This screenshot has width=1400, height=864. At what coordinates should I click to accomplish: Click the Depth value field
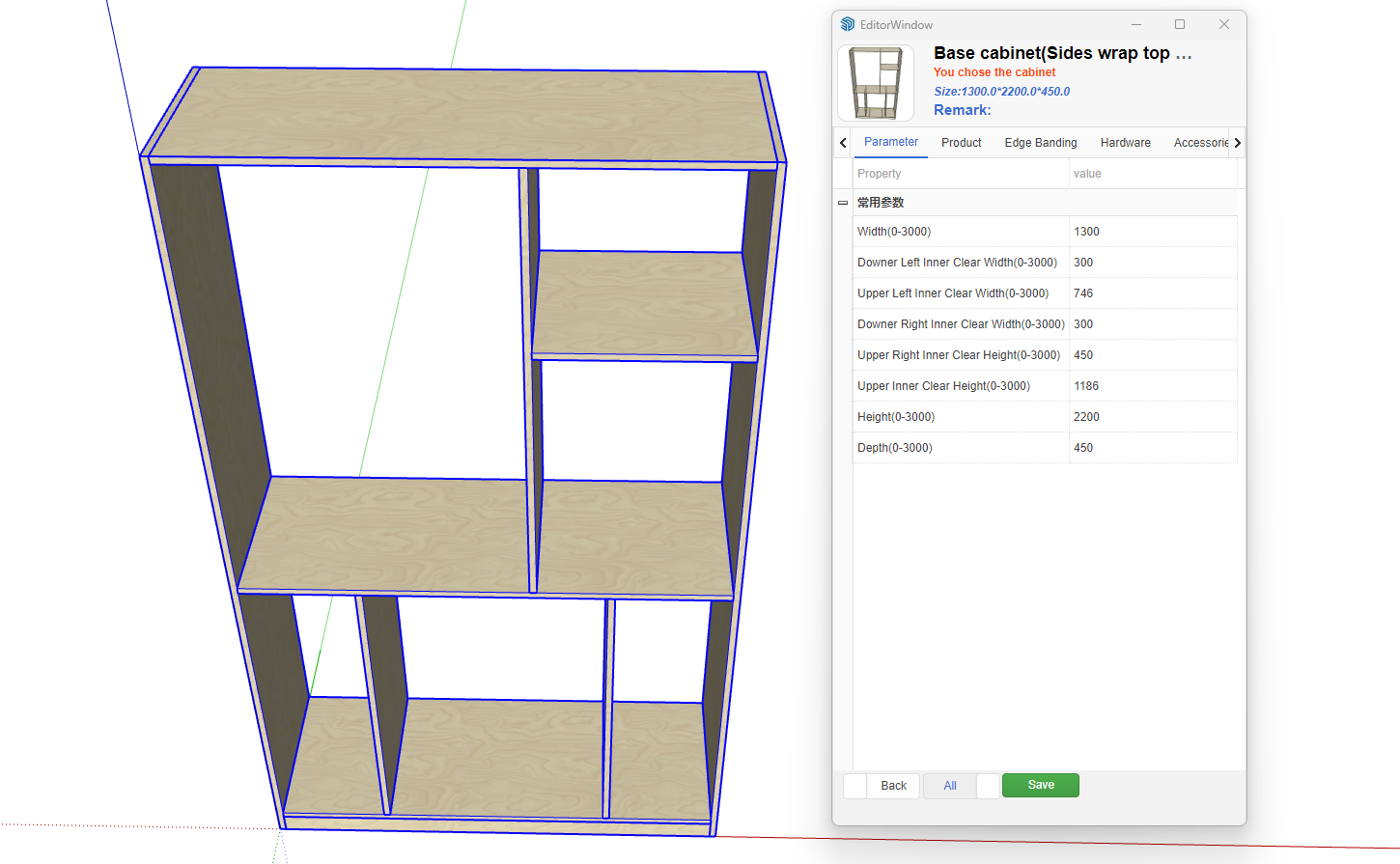point(1152,448)
